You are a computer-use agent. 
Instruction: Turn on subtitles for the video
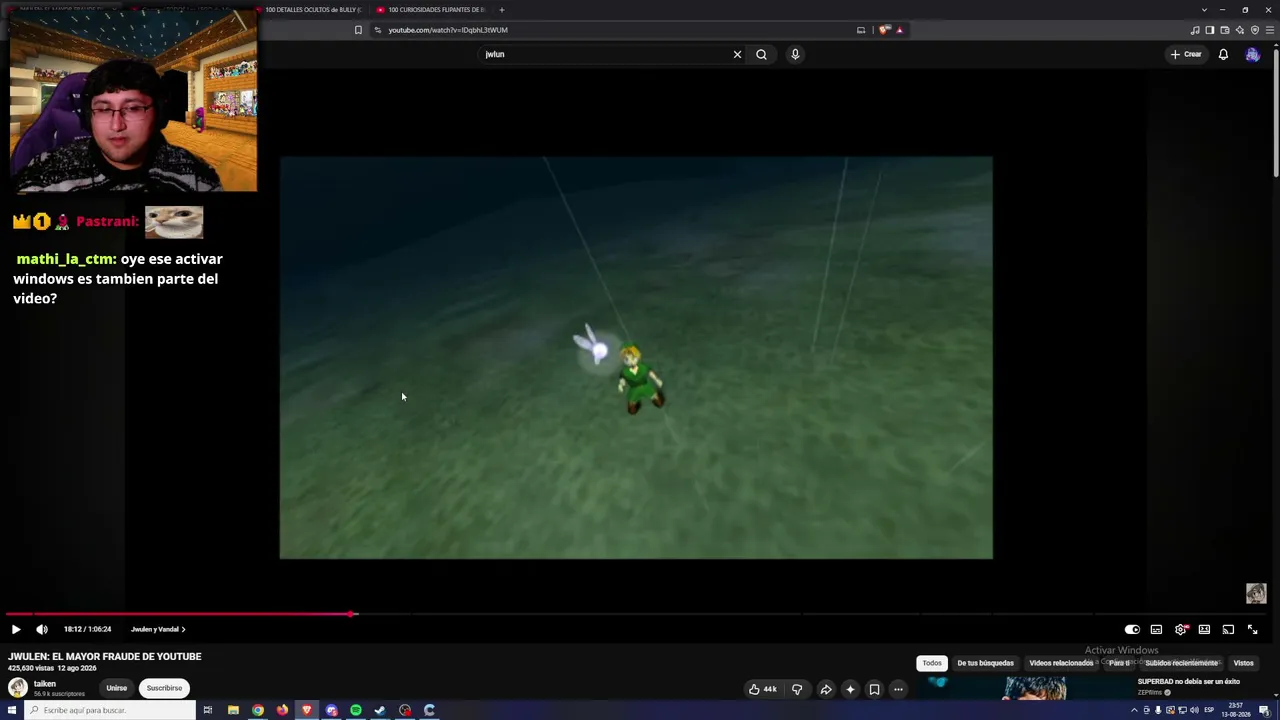coord(1156,629)
